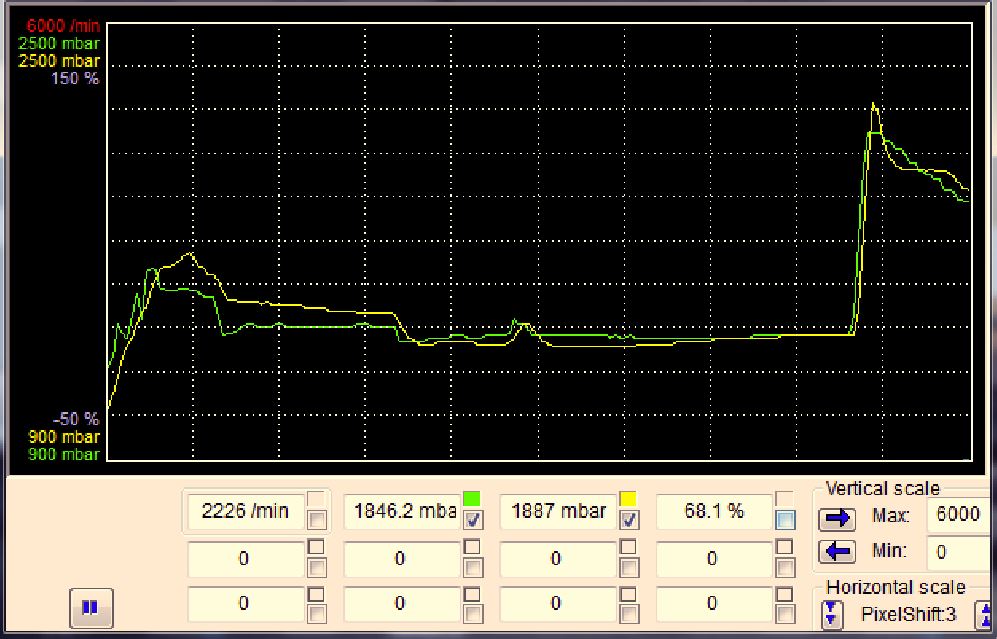Image resolution: width=997 pixels, height=639 pixels.
Task: Tick the checkbox beside the 2226 /min field
Action: click(316, 520)
